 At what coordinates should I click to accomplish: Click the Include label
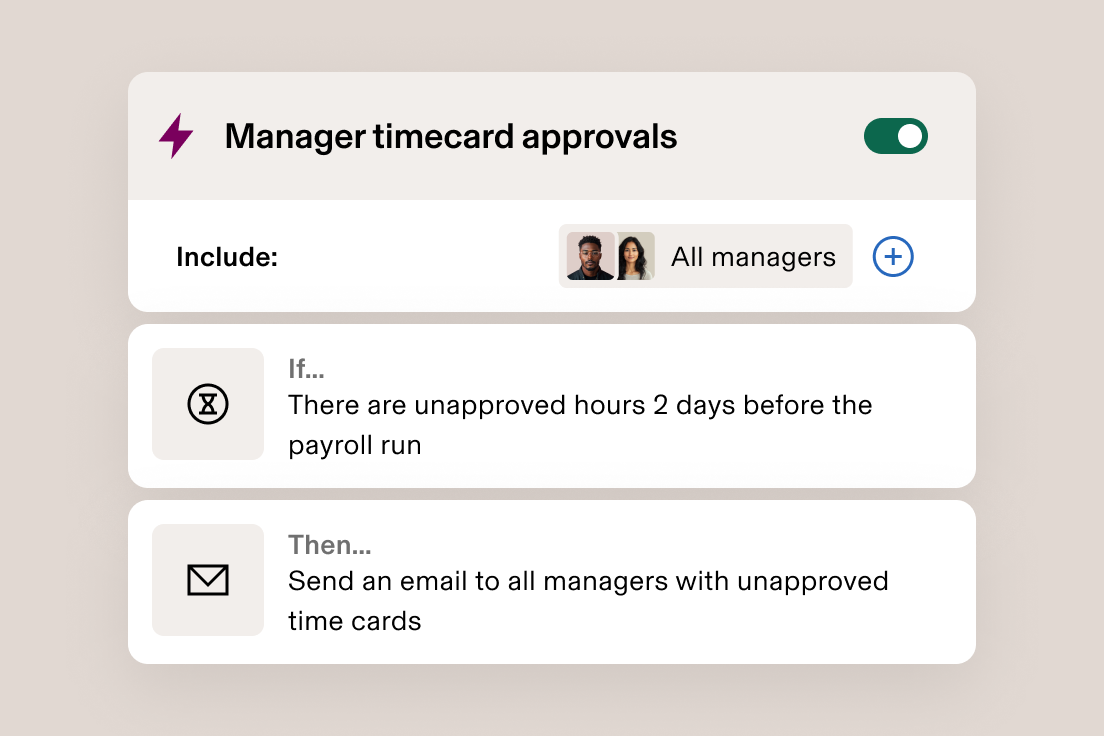(227, 256)
